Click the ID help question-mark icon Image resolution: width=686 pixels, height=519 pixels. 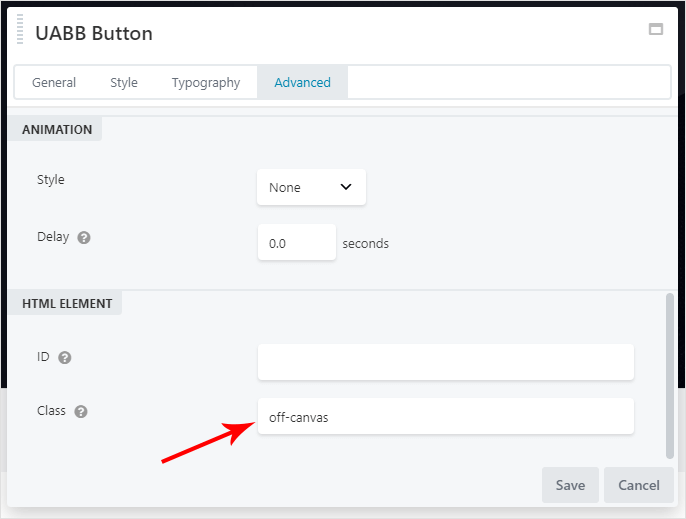[x=65, y=358]
